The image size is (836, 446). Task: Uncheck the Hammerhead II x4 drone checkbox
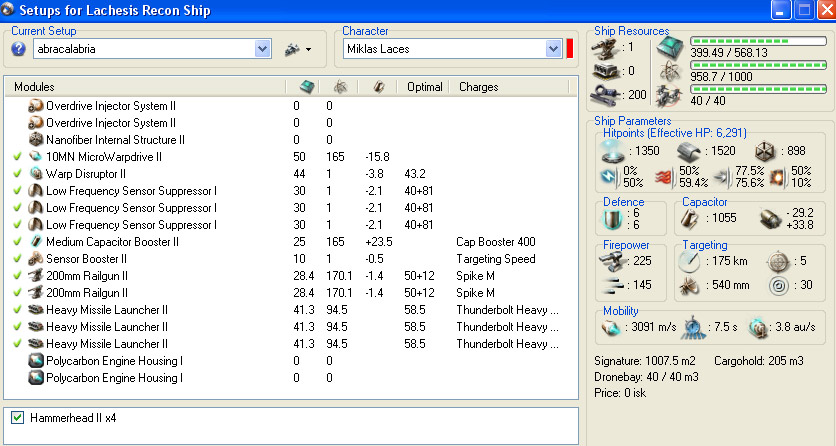pyautogui.click(x=17, y=417)
